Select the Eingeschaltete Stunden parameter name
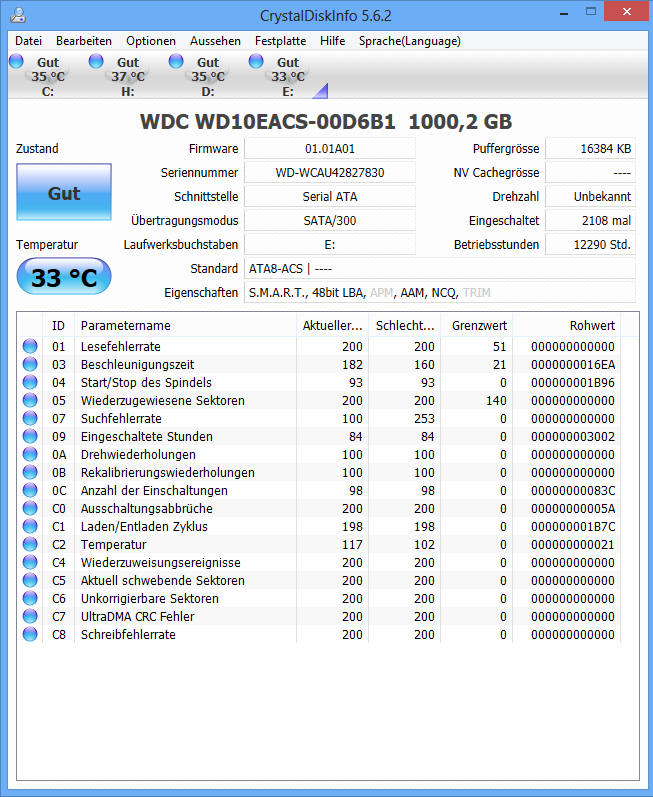This screenshot has width=653, height=797. (146, 437)
